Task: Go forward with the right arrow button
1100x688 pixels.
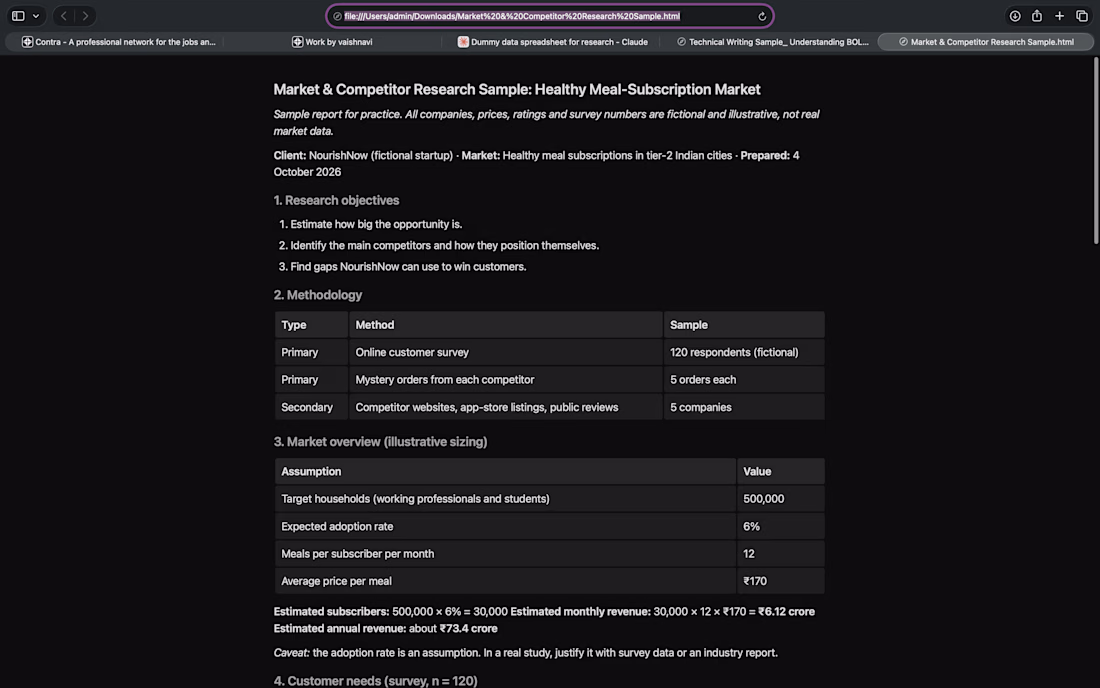Action: (x=85, y=16)
